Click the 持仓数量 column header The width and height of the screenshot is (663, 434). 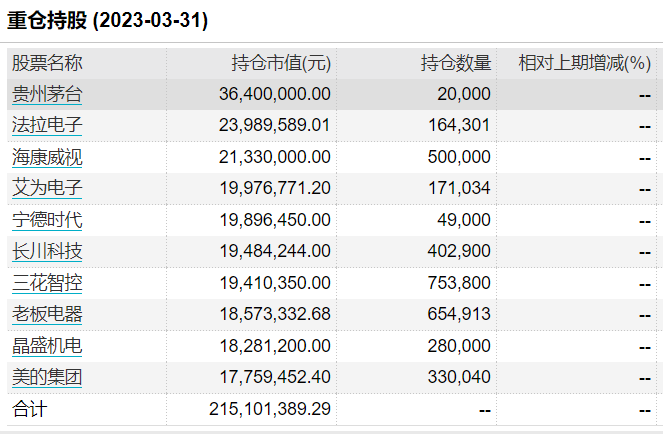tap(456, 63)
